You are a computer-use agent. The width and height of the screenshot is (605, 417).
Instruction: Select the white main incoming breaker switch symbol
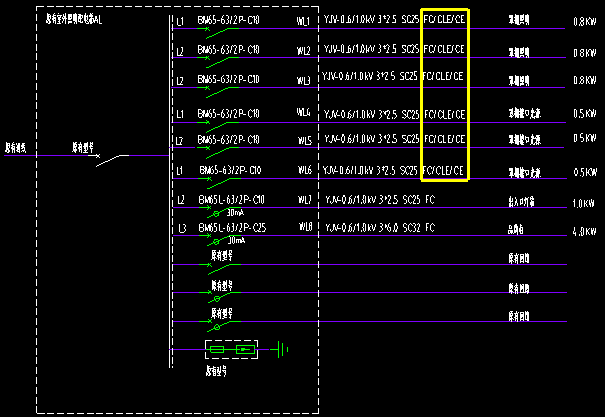112,160
